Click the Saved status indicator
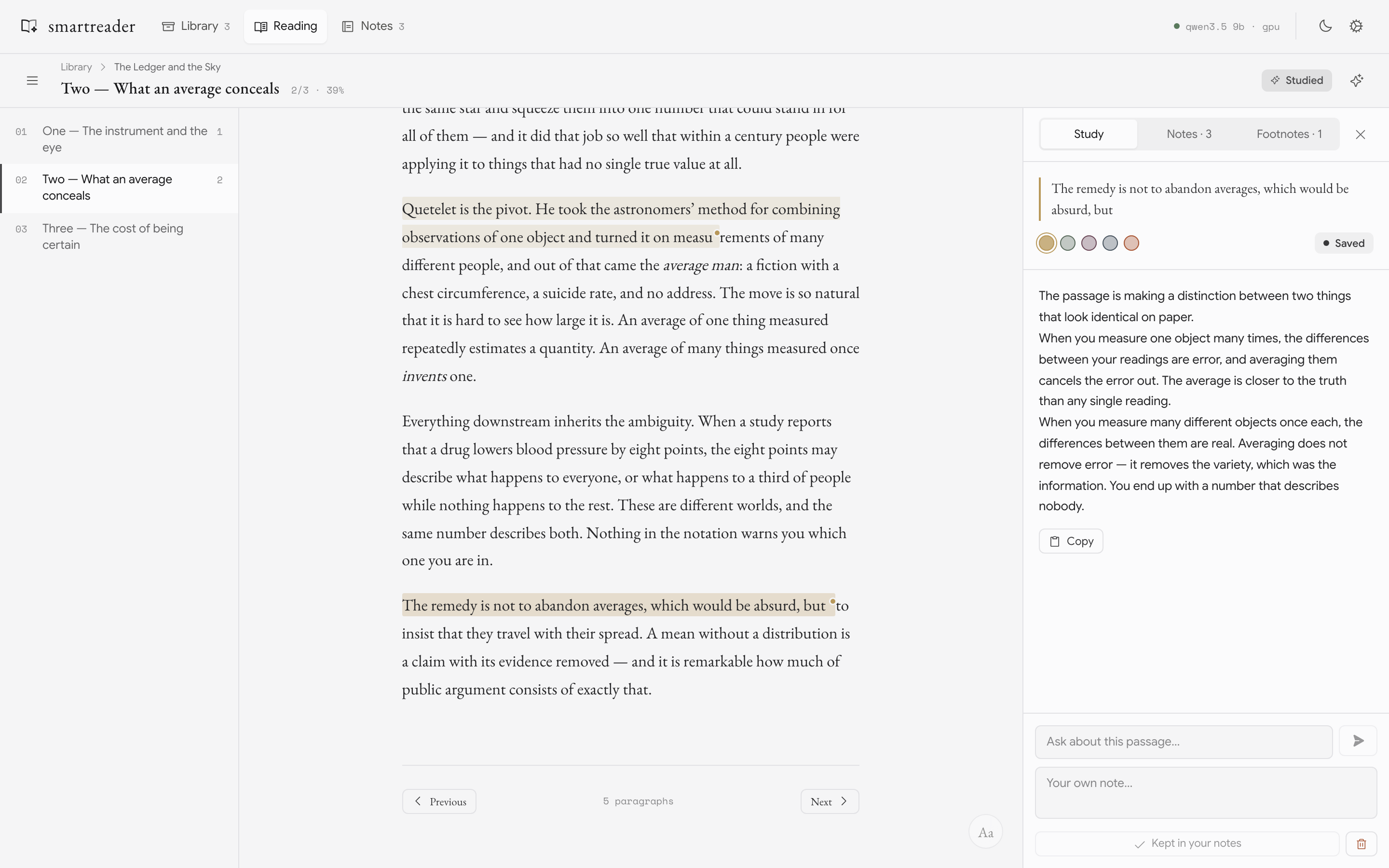This screenshot has width=1389, height=868. point(1344,243)
